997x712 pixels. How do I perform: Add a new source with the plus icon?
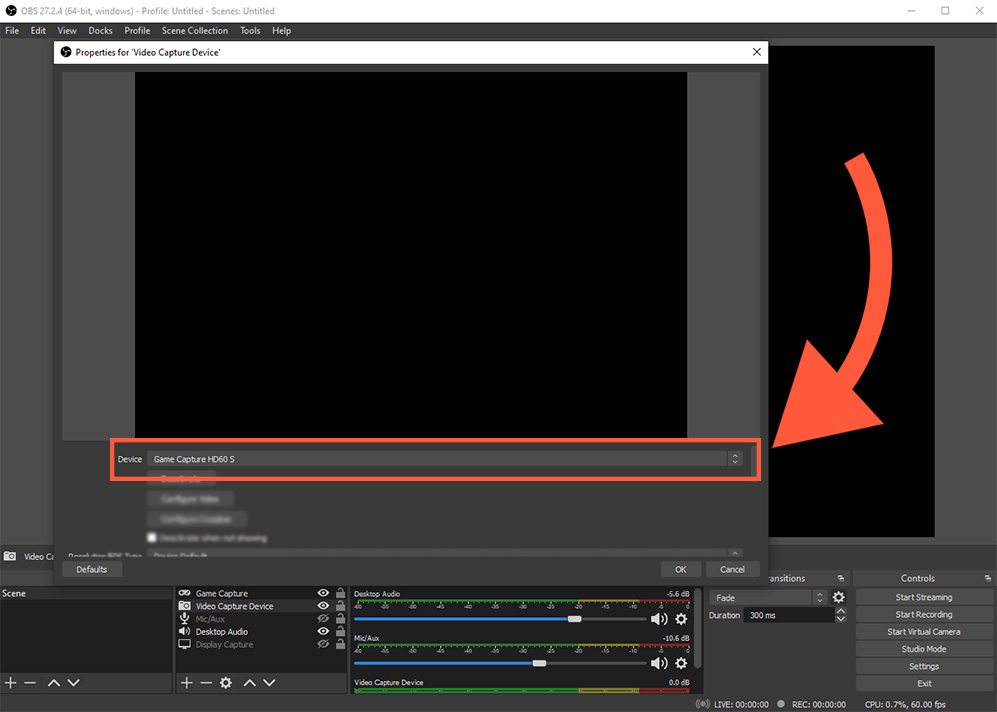pyautogui.click(x=186, y=682)
